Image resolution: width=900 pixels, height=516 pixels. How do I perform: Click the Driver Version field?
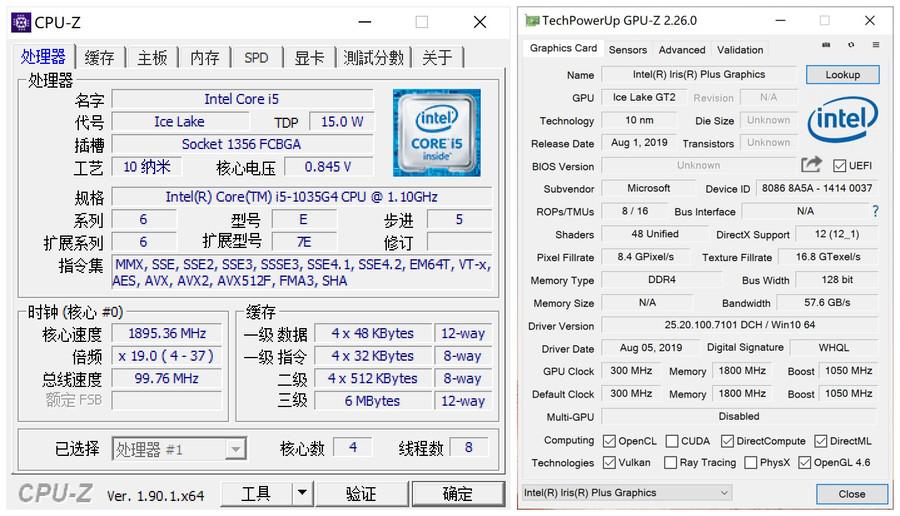[x=739, y=325]
